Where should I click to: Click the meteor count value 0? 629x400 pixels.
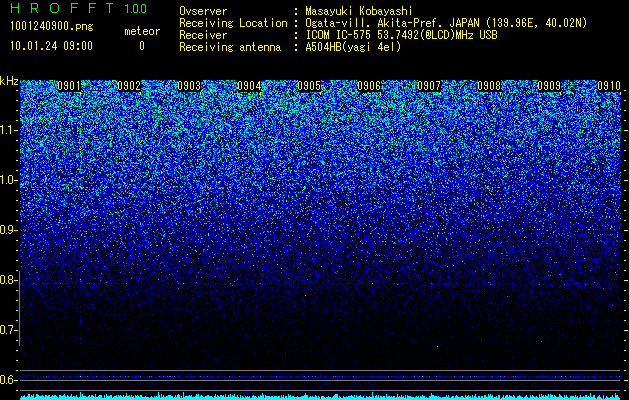tap(142, 46)
